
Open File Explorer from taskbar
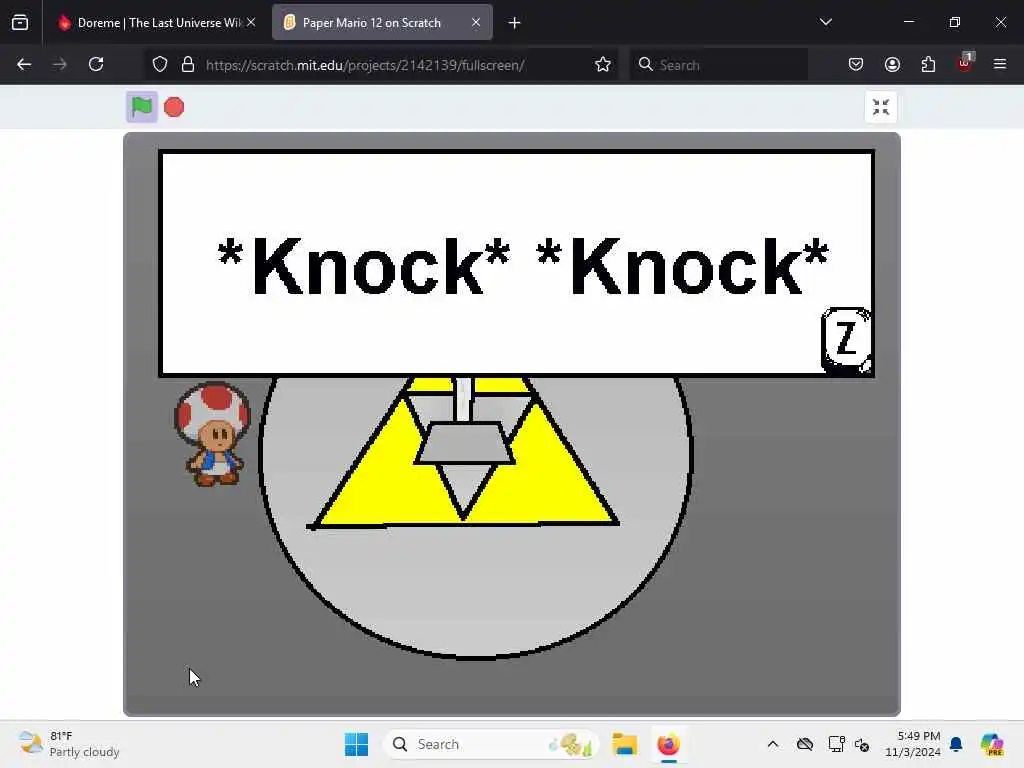click(624, 744)
